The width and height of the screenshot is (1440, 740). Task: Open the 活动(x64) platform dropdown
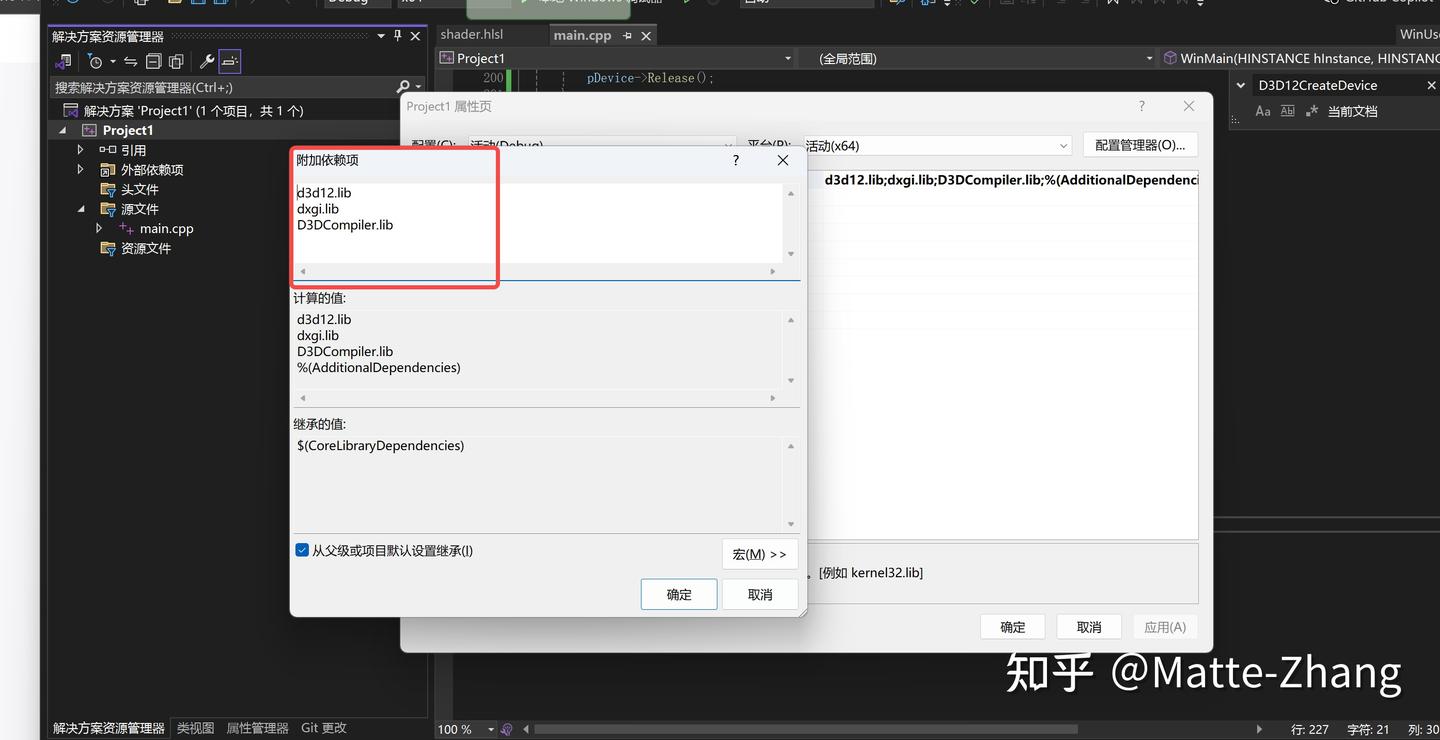1063,145
